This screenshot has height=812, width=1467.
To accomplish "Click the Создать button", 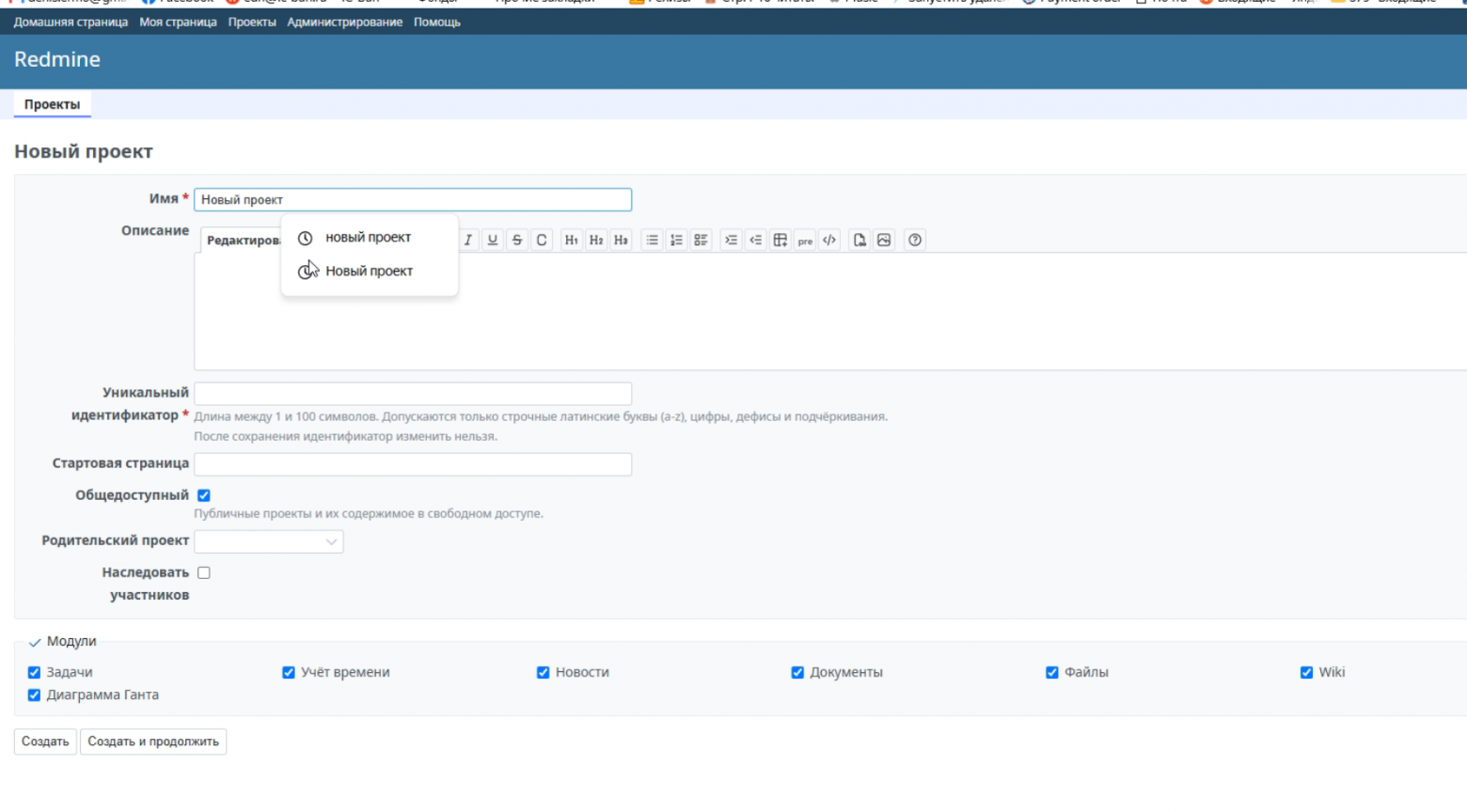I will [45, 742].
